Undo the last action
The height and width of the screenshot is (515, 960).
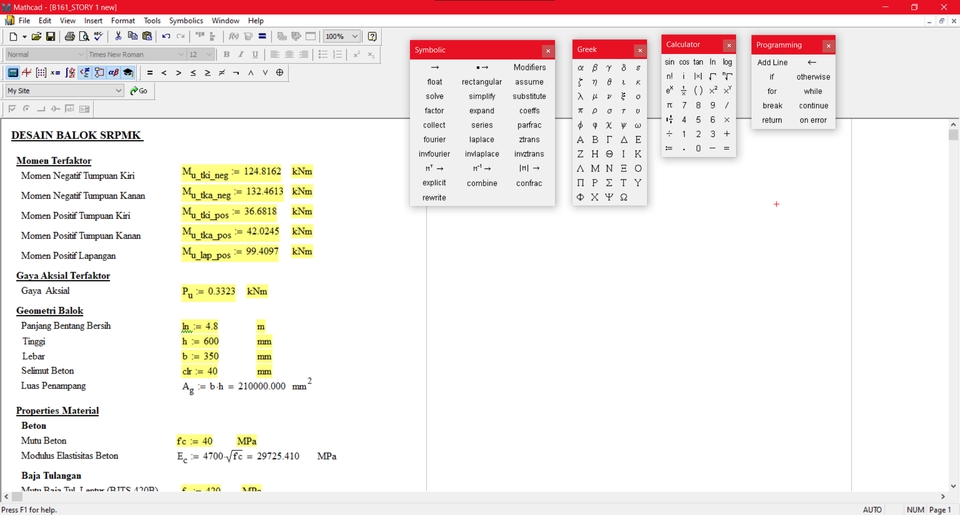coord(166,37)
